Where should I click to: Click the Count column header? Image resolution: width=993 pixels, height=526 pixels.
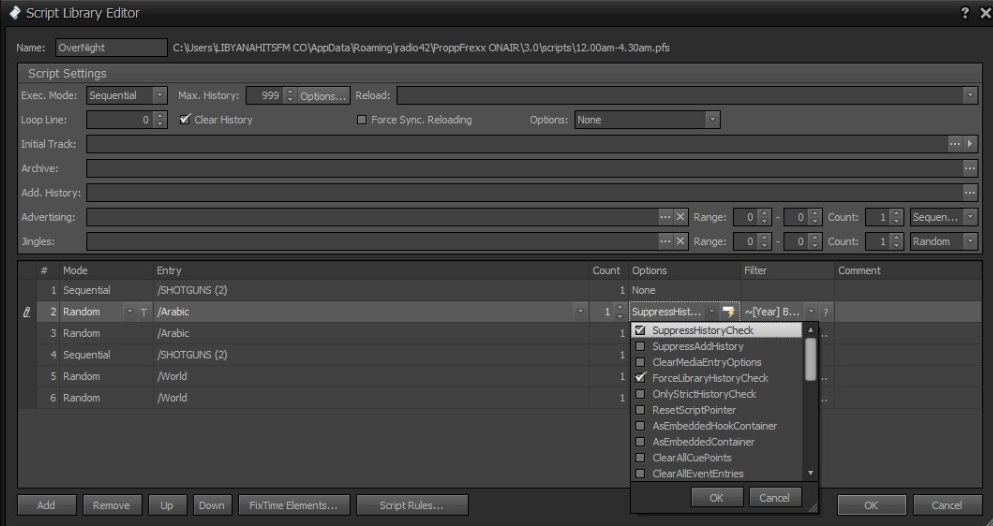608,270
